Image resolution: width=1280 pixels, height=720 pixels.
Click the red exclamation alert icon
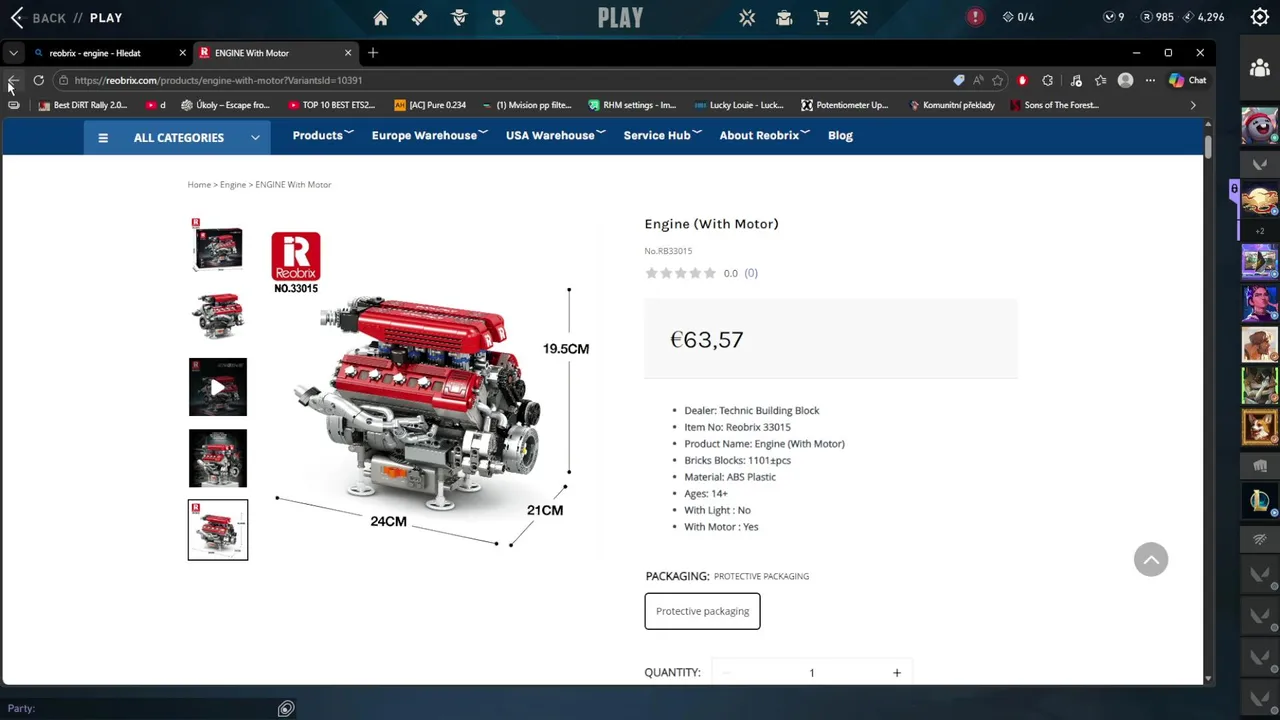point(975,17)
